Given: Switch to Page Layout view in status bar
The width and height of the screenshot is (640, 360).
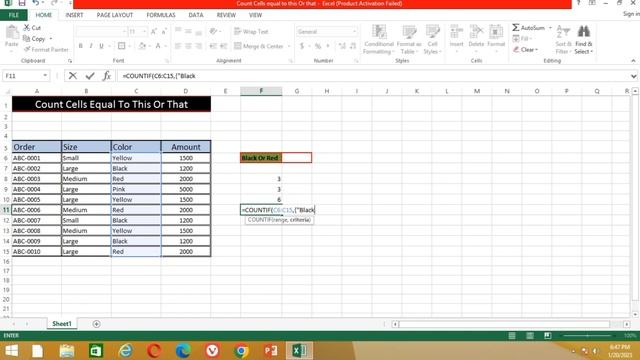Looking at the screenshot, I should coord(530,336).
